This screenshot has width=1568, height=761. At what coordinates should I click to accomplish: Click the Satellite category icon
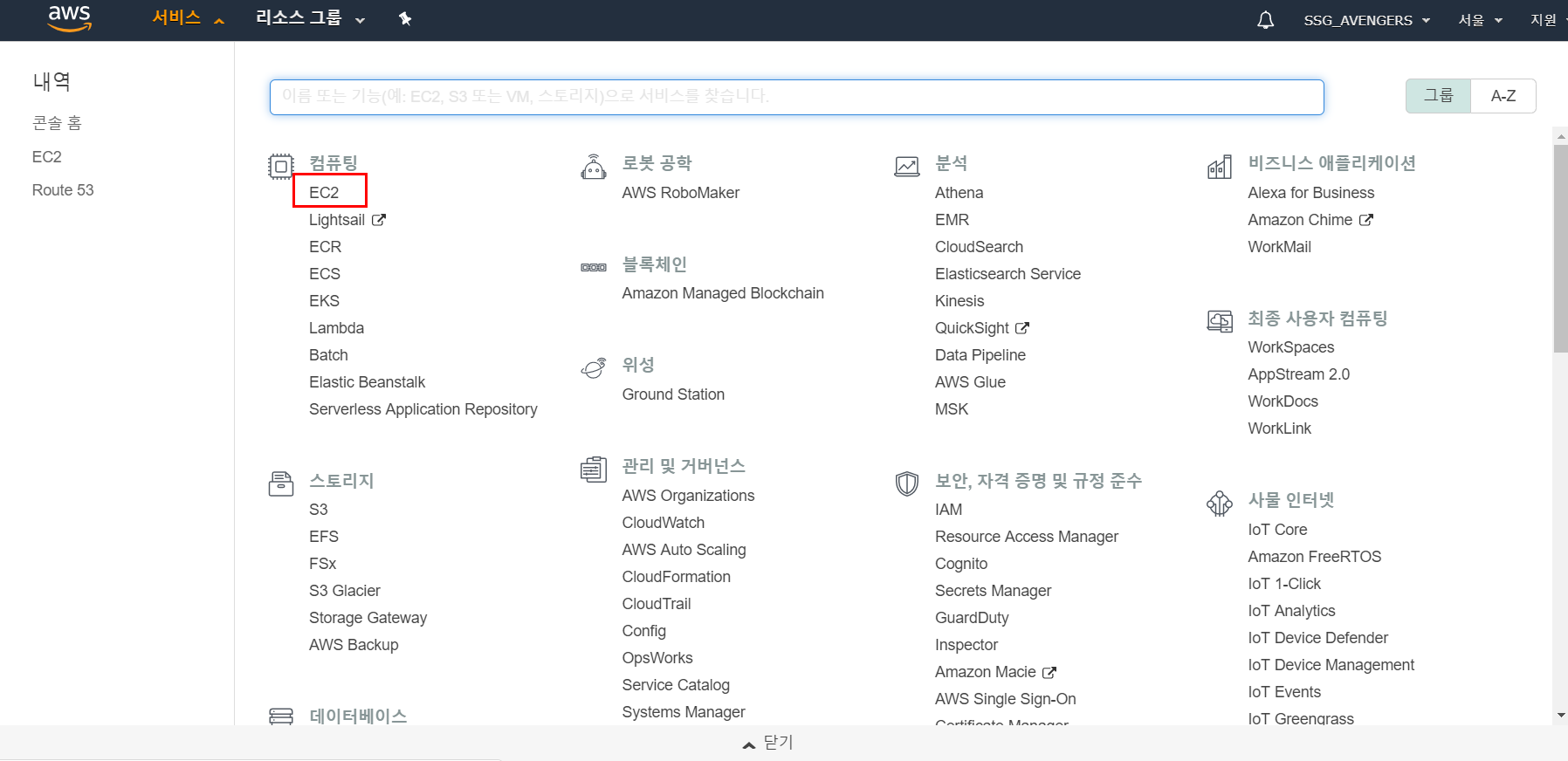(594, 367)
